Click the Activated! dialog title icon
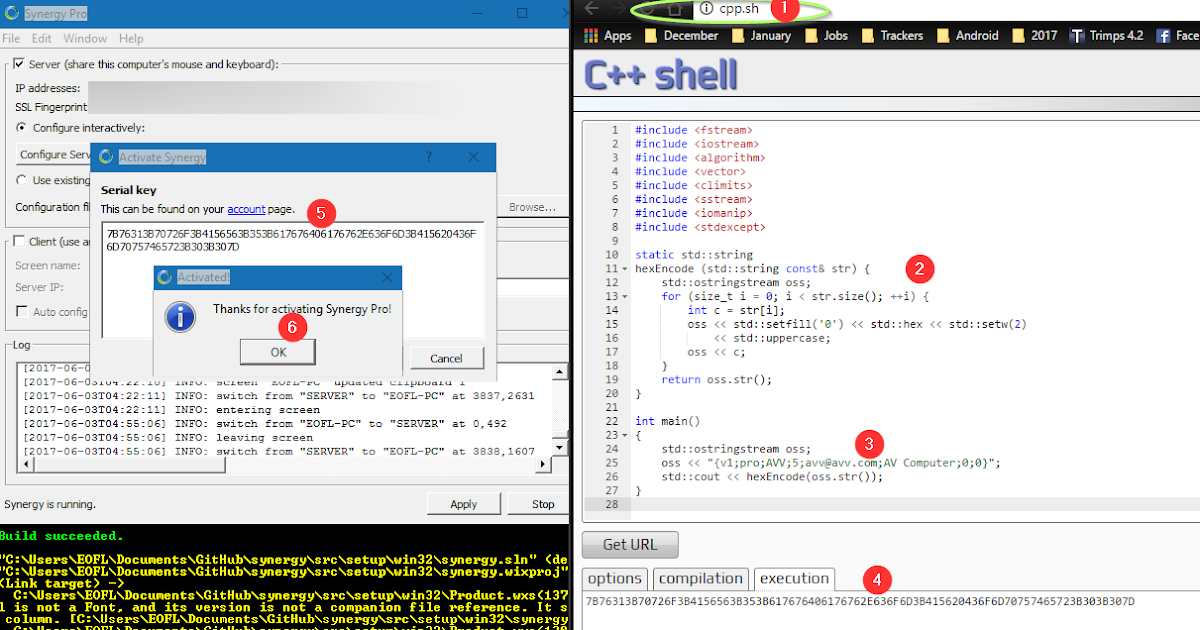 pos(165,277)
